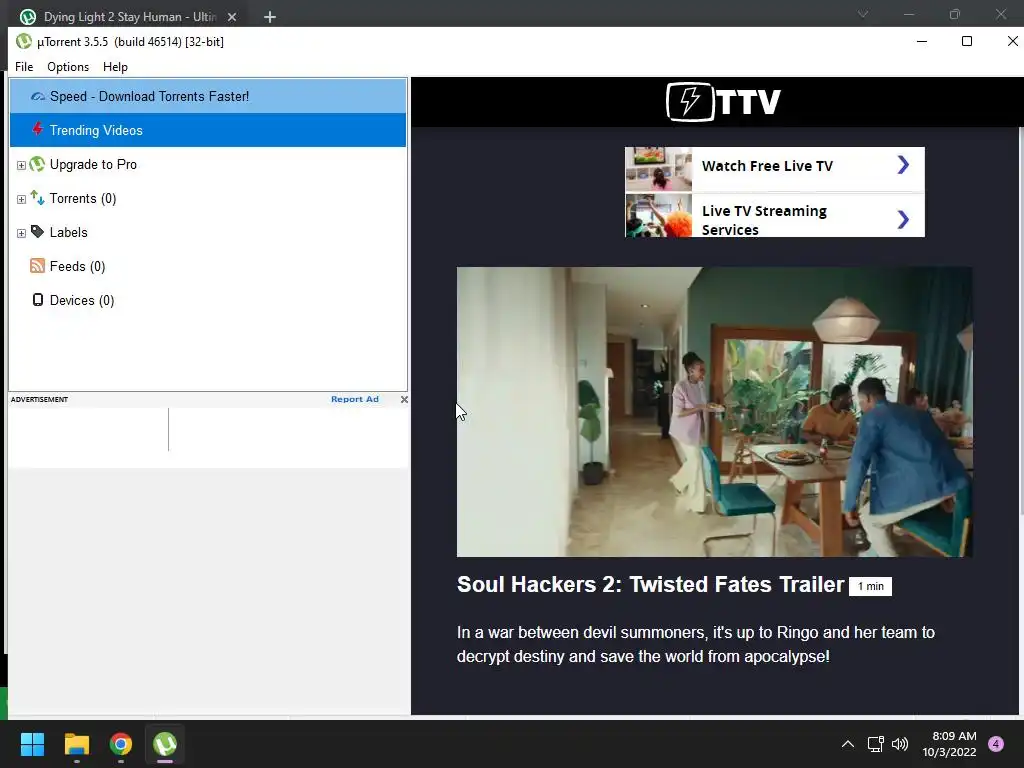The image size is (1024, 768).
Task: Click the uTorrent title bar logo icon
Action: pyautogui.click(x=24, y=42)
